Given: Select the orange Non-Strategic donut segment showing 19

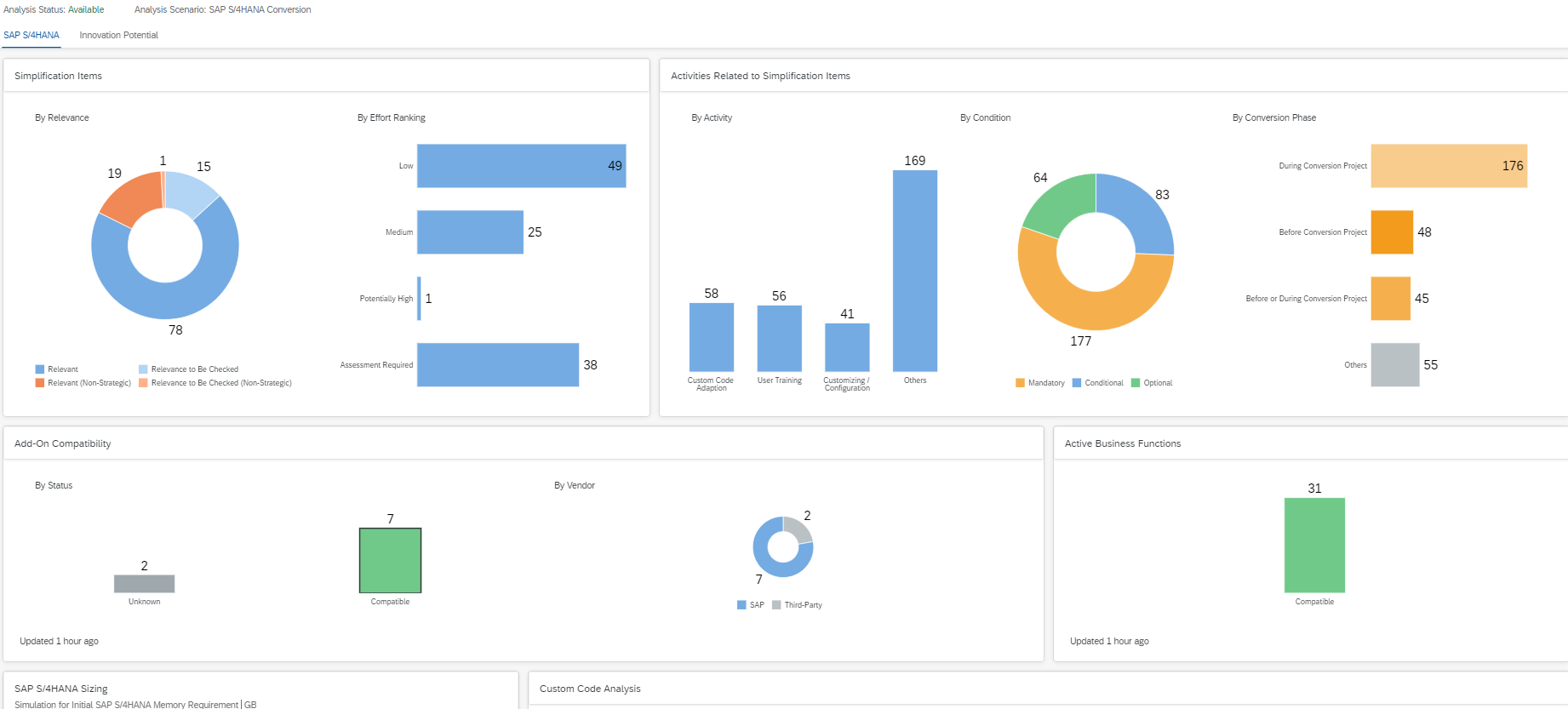Looking at the screenshot, I should pos(134,197).
